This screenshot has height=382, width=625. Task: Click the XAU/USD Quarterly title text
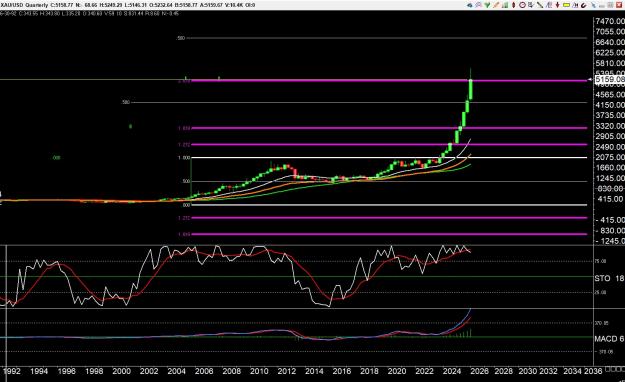(x=24, y=5)
